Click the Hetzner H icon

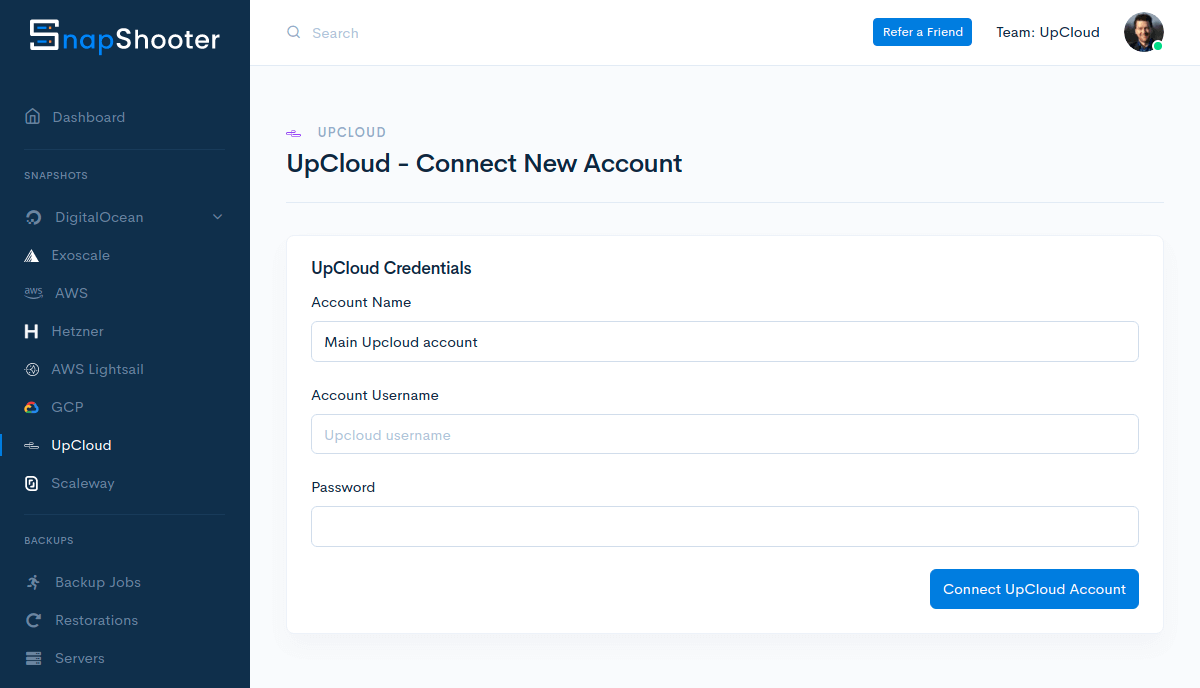tap(32, 331)
